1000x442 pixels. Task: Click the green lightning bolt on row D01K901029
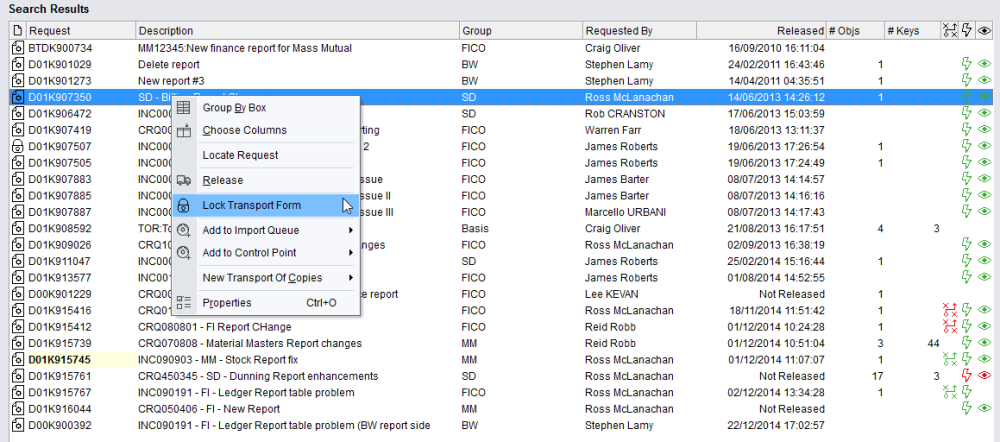click(x=967, y=64)
